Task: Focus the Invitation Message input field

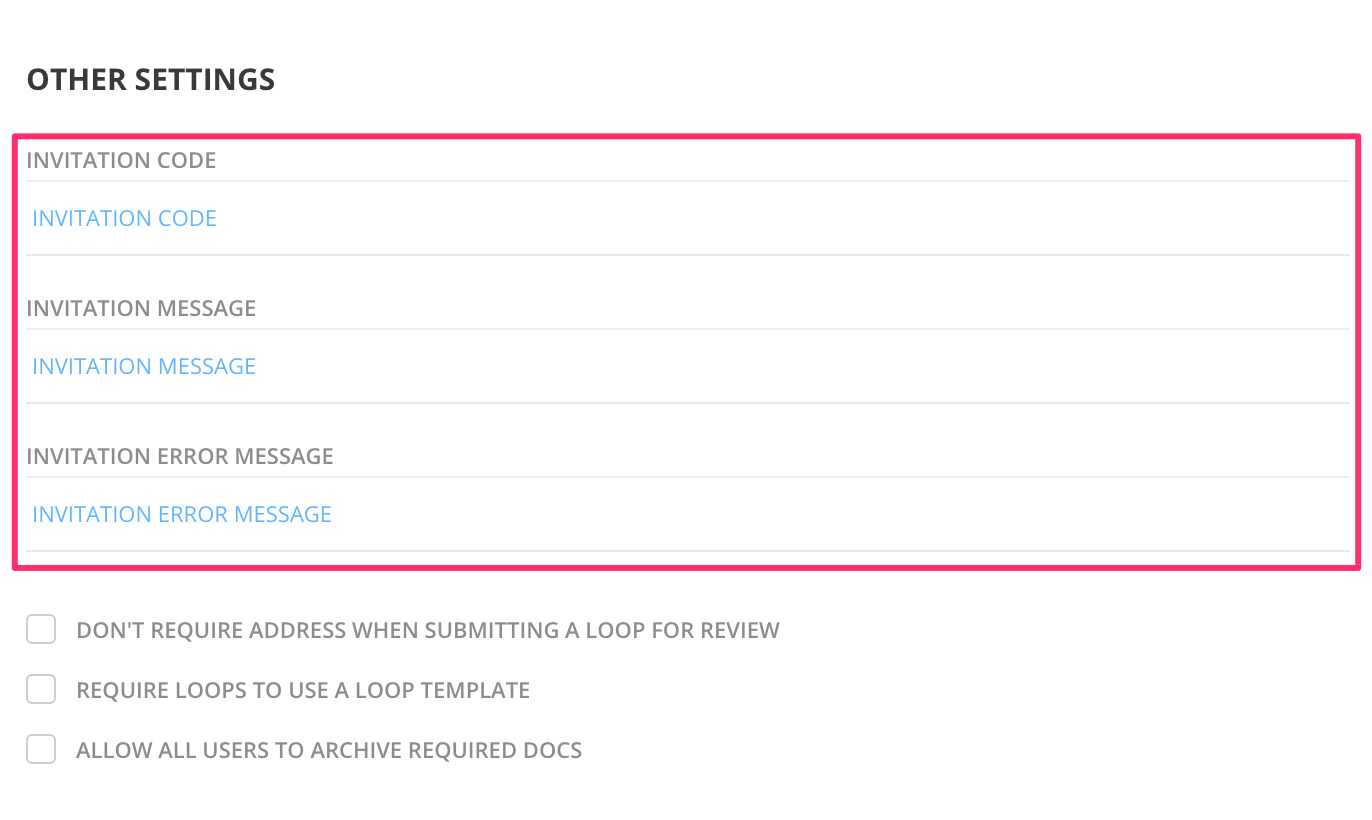Action: point(688,366)
